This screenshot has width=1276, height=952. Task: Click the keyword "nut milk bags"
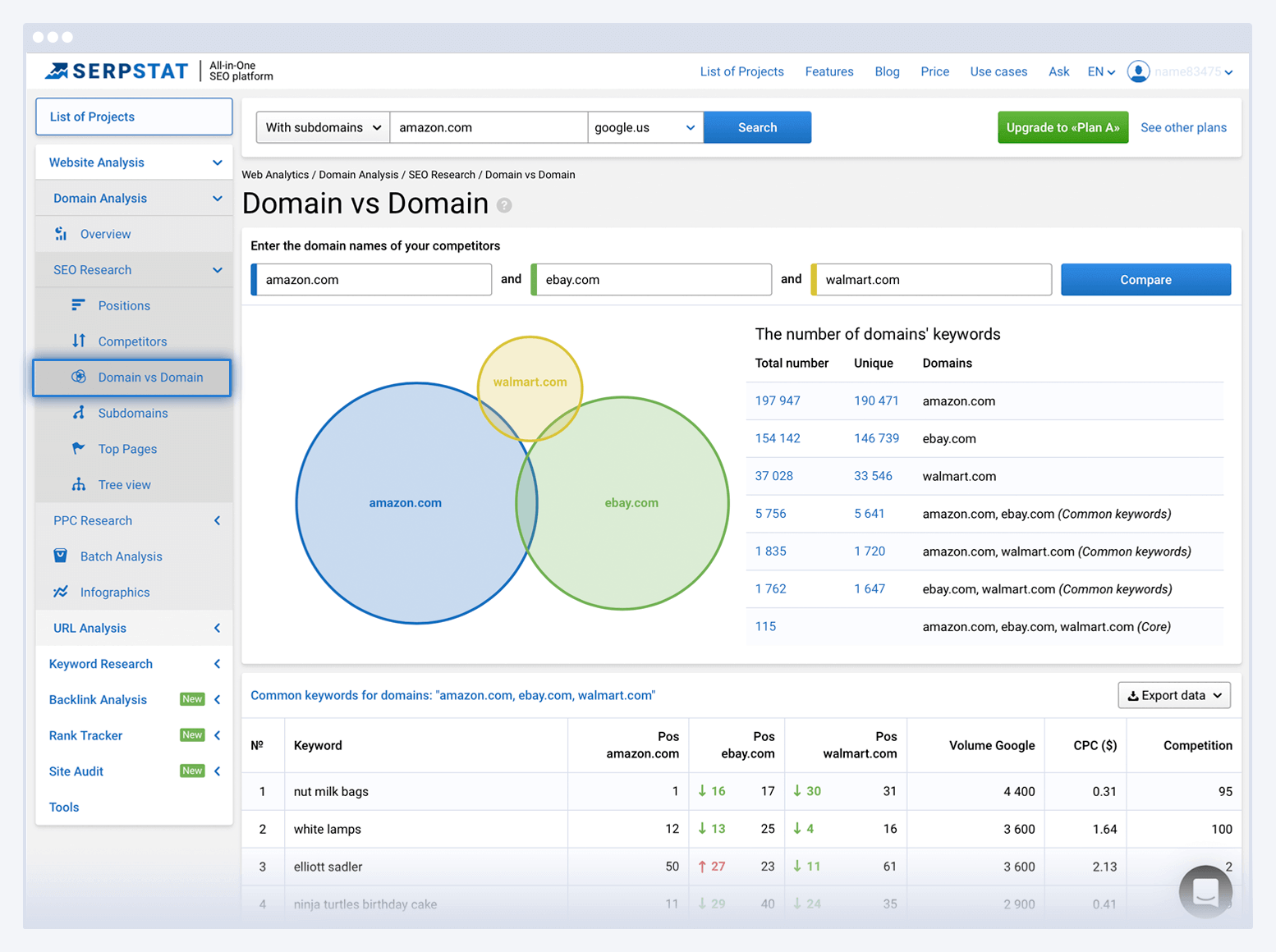[x=331, y=791]
